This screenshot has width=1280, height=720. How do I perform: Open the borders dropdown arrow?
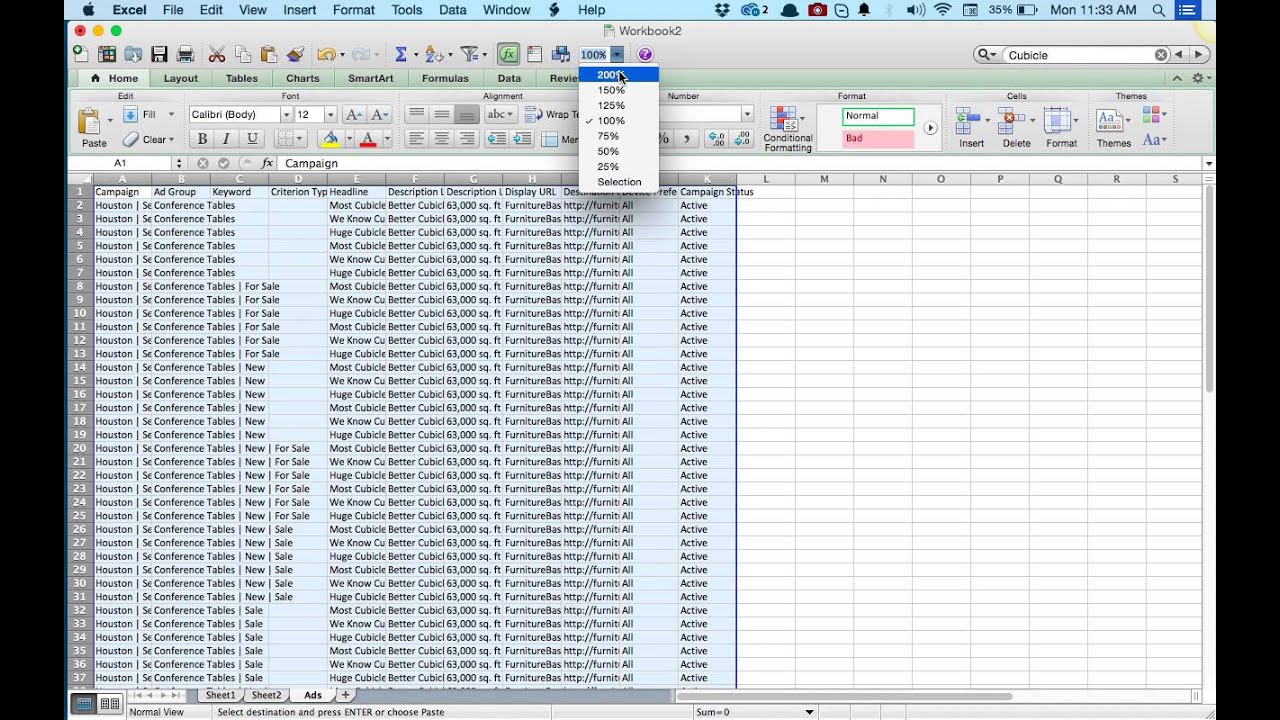[300, 139]
